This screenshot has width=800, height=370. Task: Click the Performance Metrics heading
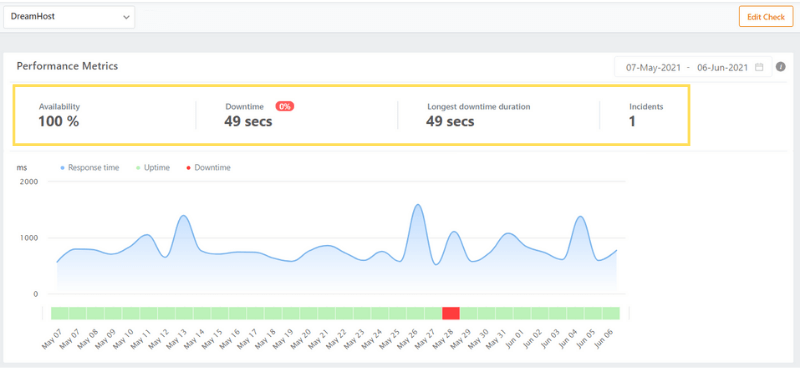point(67,66)
